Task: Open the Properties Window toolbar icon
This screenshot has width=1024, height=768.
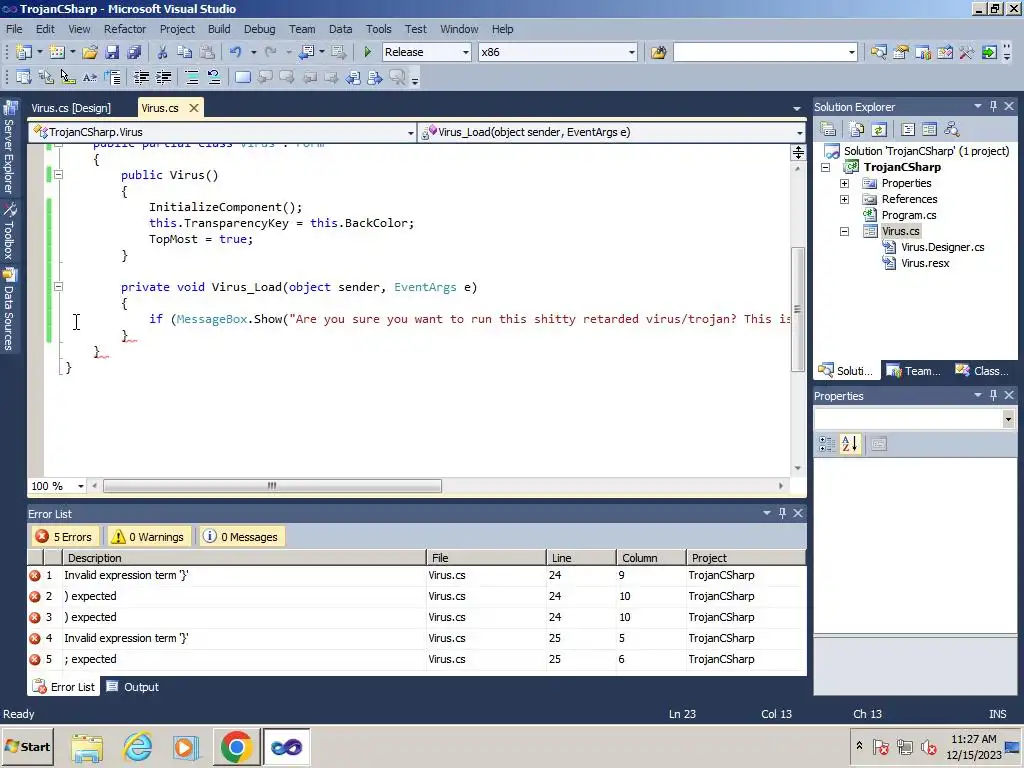Action: pos(901,52)
